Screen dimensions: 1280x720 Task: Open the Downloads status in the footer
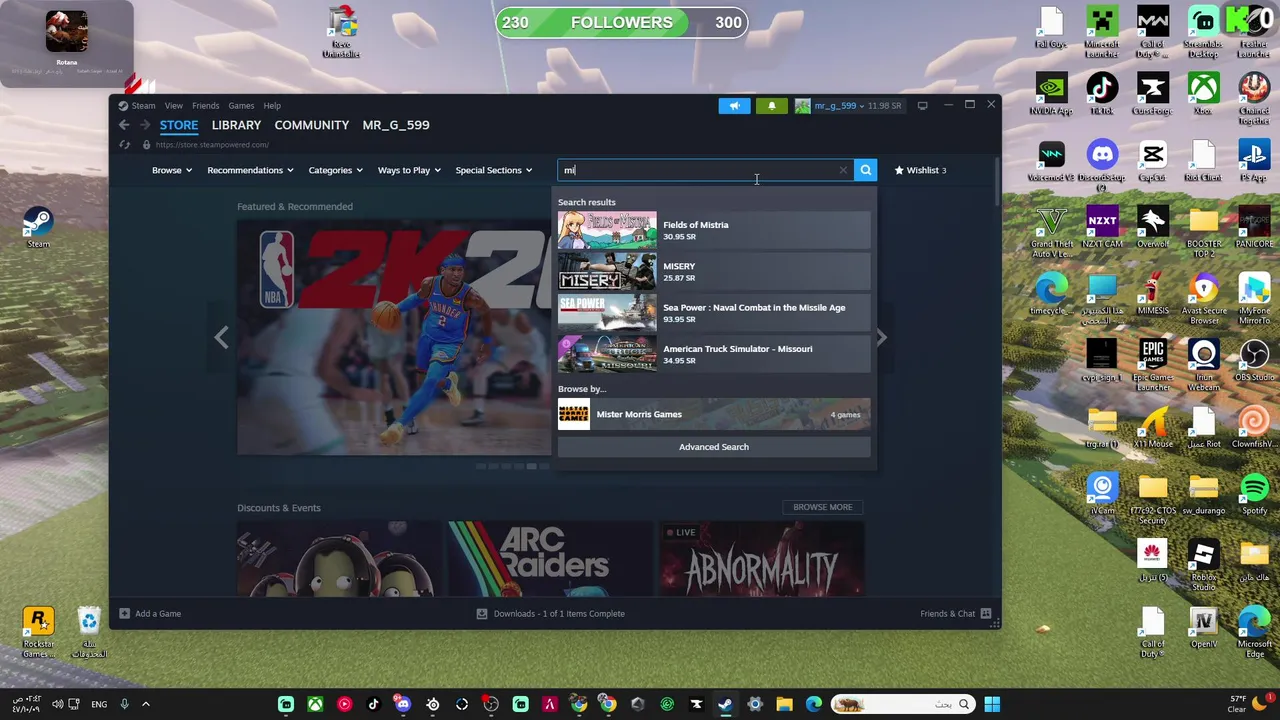pyautogui.click(x=551, y=613)
